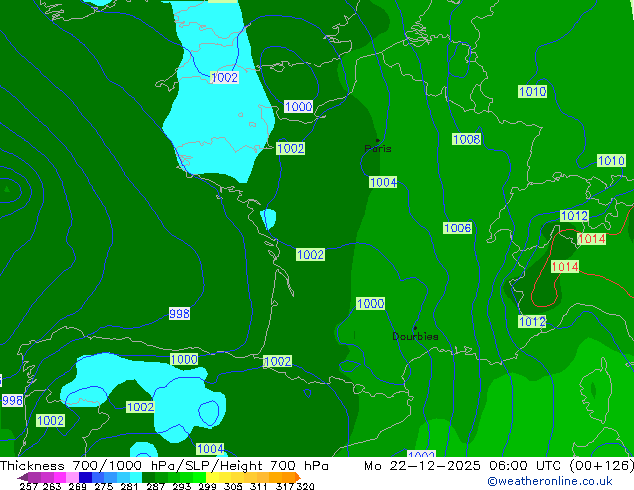Click the 320 value on the legend scale
Viewport: 634px width, 490px height.
(305, 486)
